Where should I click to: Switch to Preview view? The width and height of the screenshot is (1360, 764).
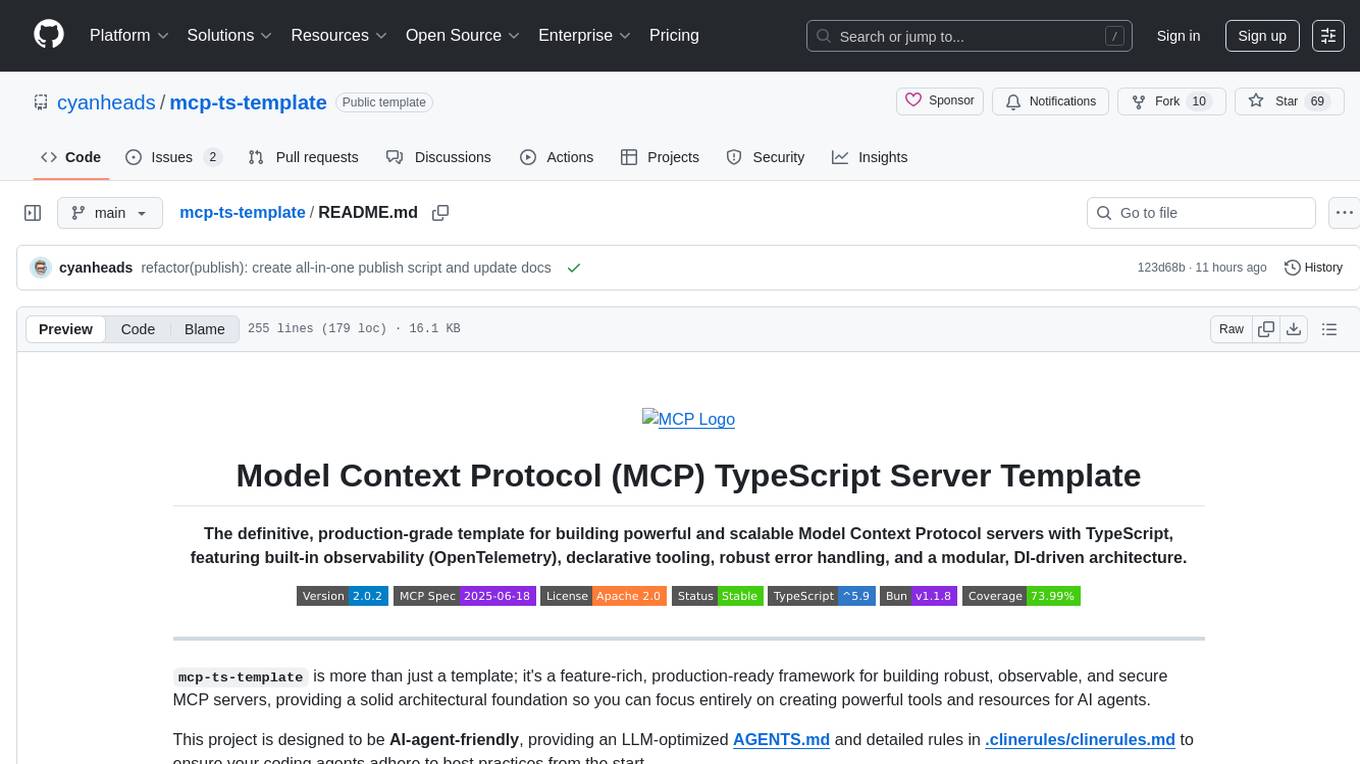pyautogui.click(x=66, y=329)
